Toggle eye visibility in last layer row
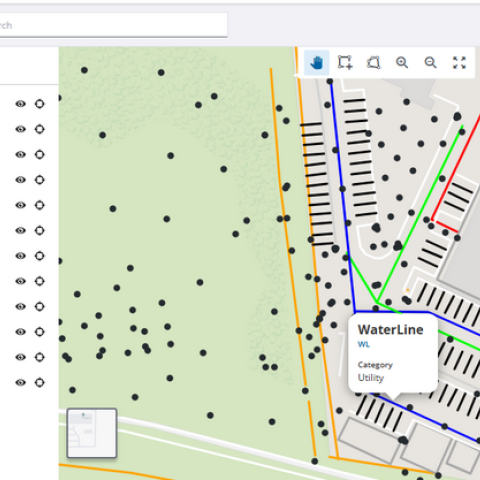 [x=20, y=382]
